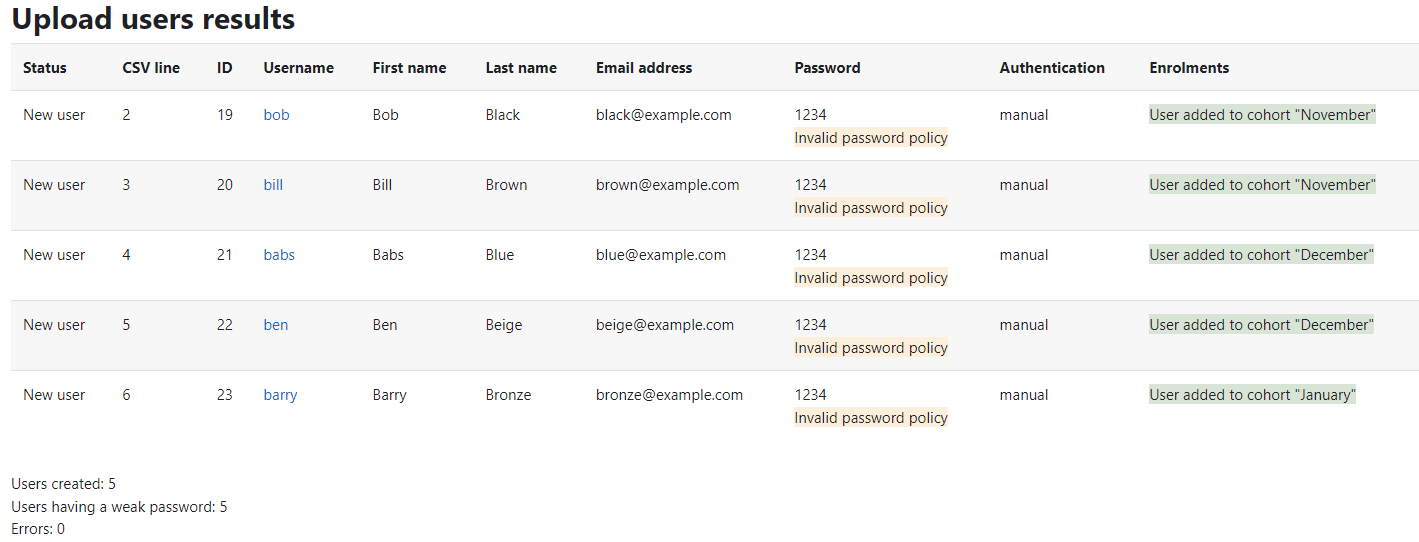Click the CSV line column header
This screenshot has height=542, width=1419.
[151, 68]
